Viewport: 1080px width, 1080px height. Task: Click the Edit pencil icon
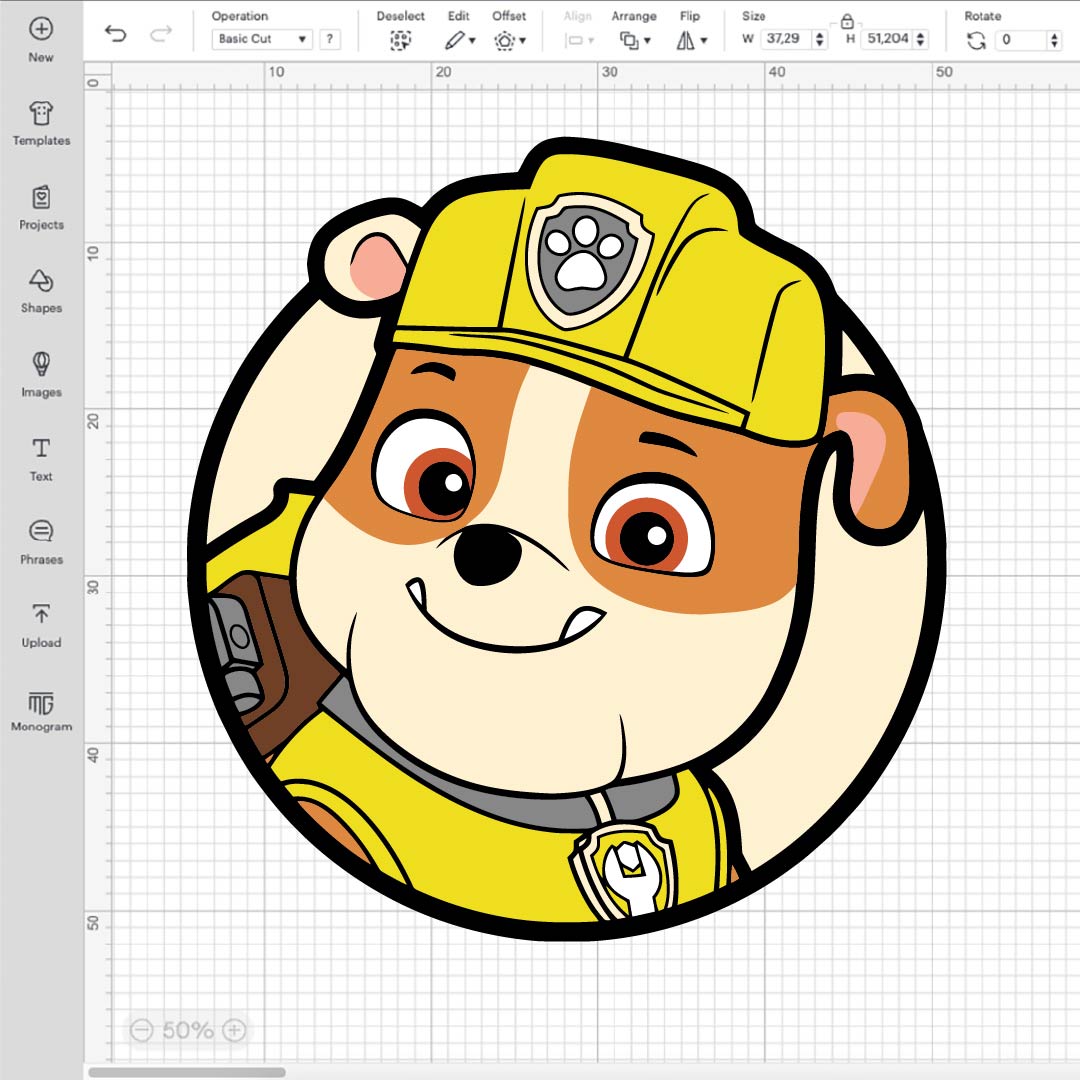point(455,41)
